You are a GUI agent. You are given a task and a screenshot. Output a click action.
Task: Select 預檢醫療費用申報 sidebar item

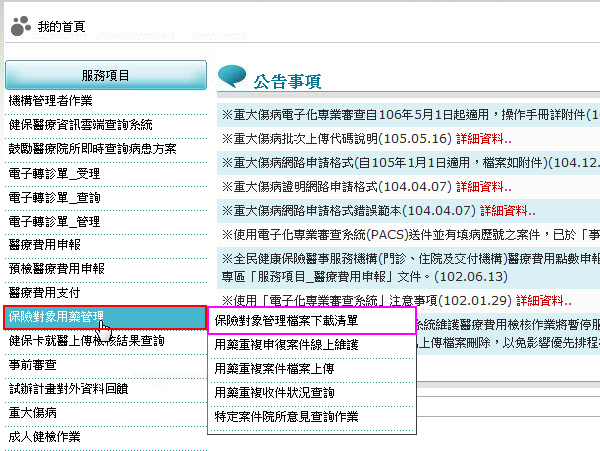(56, 269)
